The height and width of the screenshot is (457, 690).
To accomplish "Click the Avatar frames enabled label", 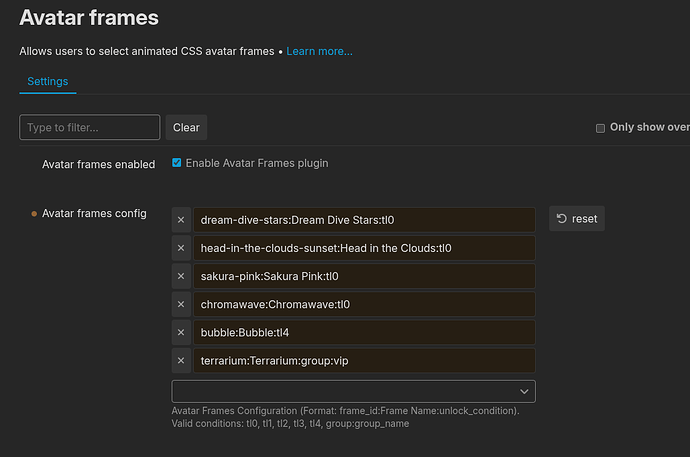I will (99, 165).
